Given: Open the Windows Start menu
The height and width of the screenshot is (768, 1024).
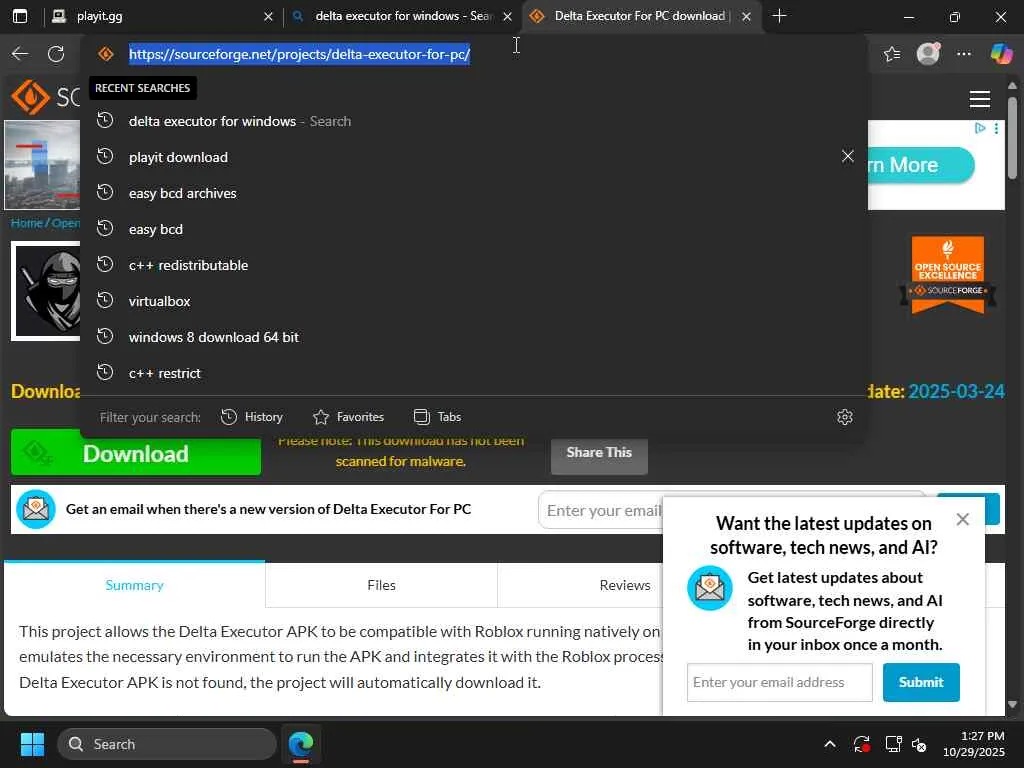Looking at the screenshot, I should [32, 744].
